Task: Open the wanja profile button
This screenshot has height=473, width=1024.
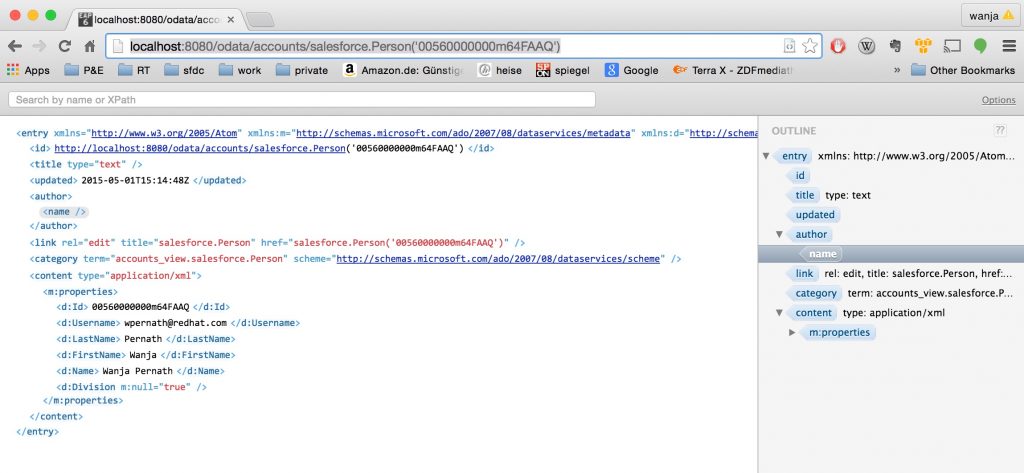Action: pyautogui.click(x=991, y=16)
